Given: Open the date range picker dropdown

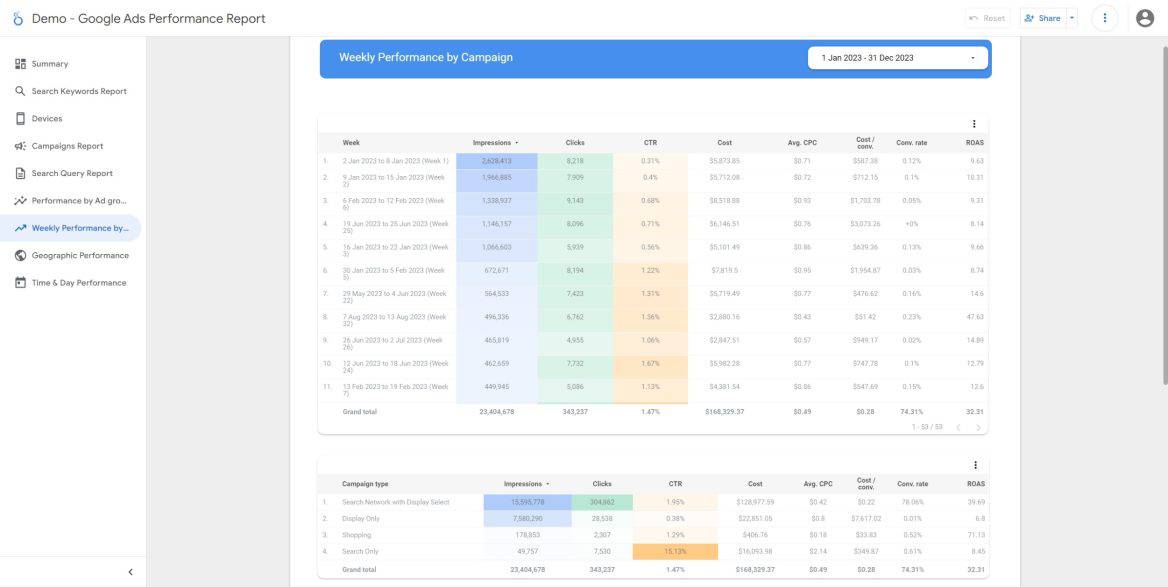Looking at the screenshot, I should 895,57.
